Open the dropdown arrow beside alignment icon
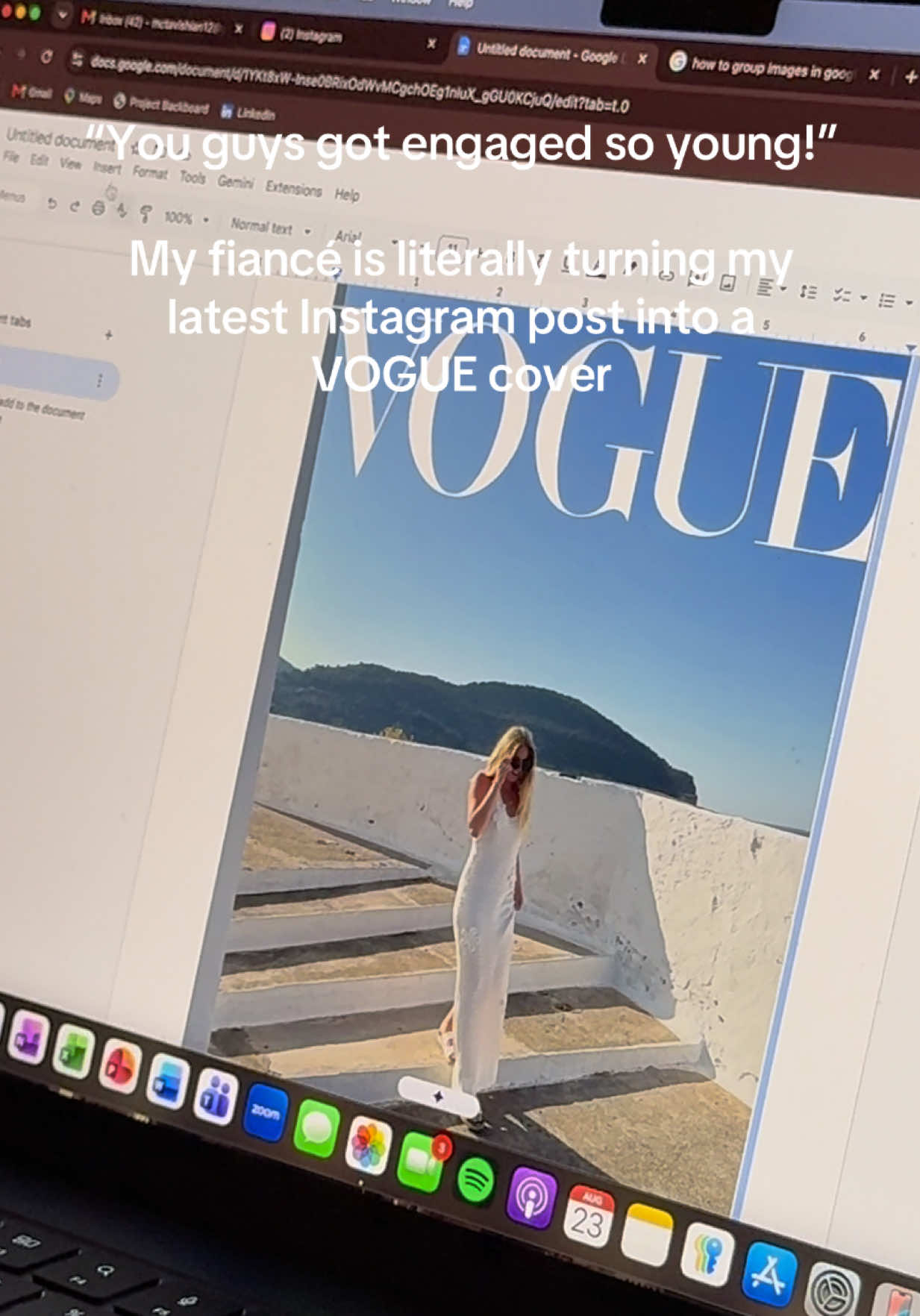 [x=783, y=289]
